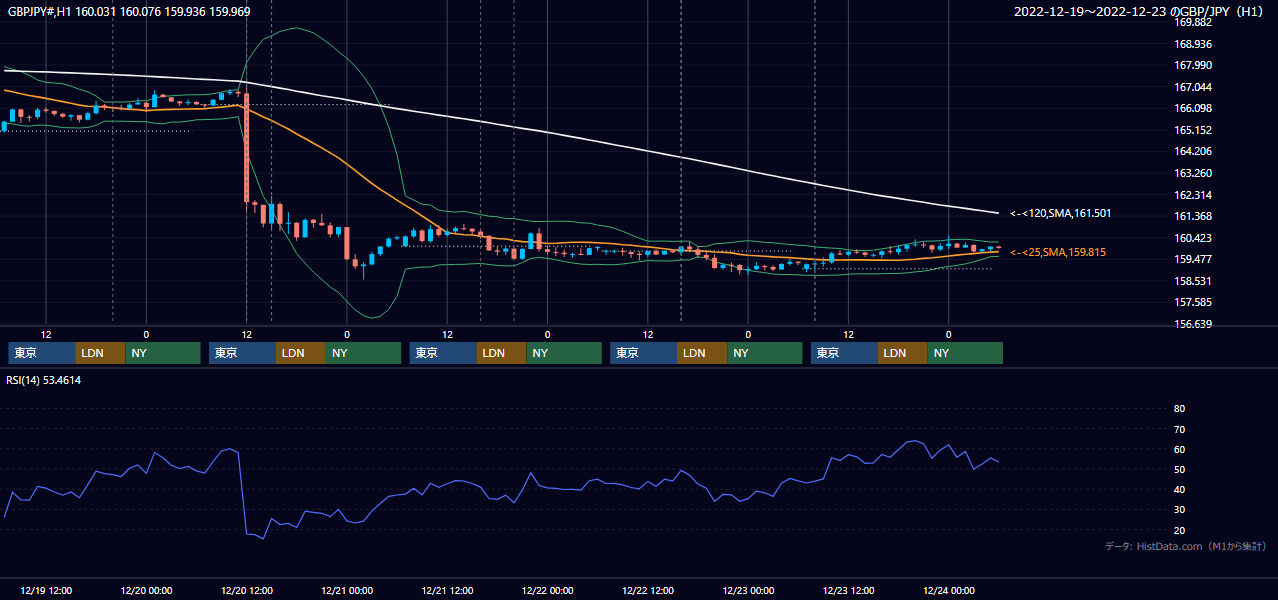Select the 12/20 12:00 time axis marker
This screenshot has height=600, width=1278.
click(246, 590)
